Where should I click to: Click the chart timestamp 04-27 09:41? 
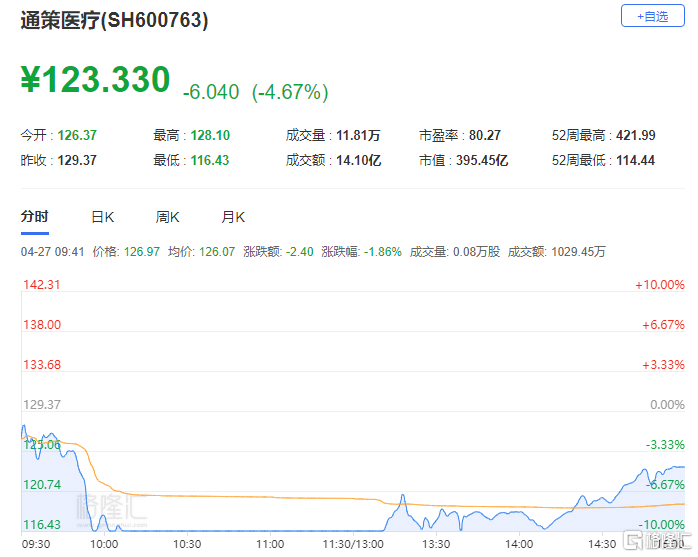(53, 252)
